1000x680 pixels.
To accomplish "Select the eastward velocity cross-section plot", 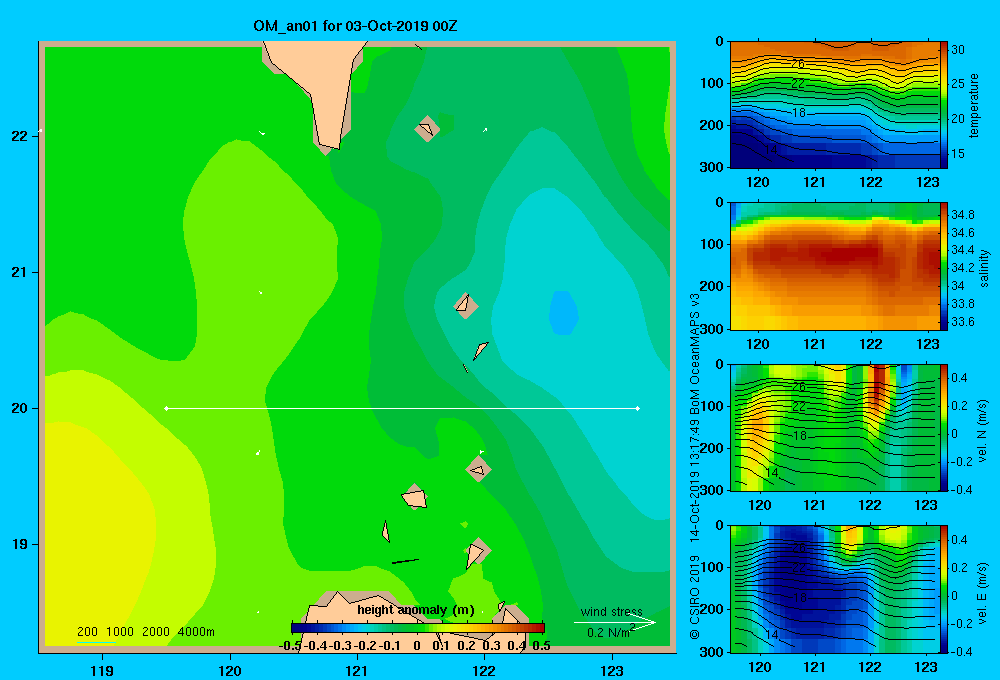I will [834, 589].
